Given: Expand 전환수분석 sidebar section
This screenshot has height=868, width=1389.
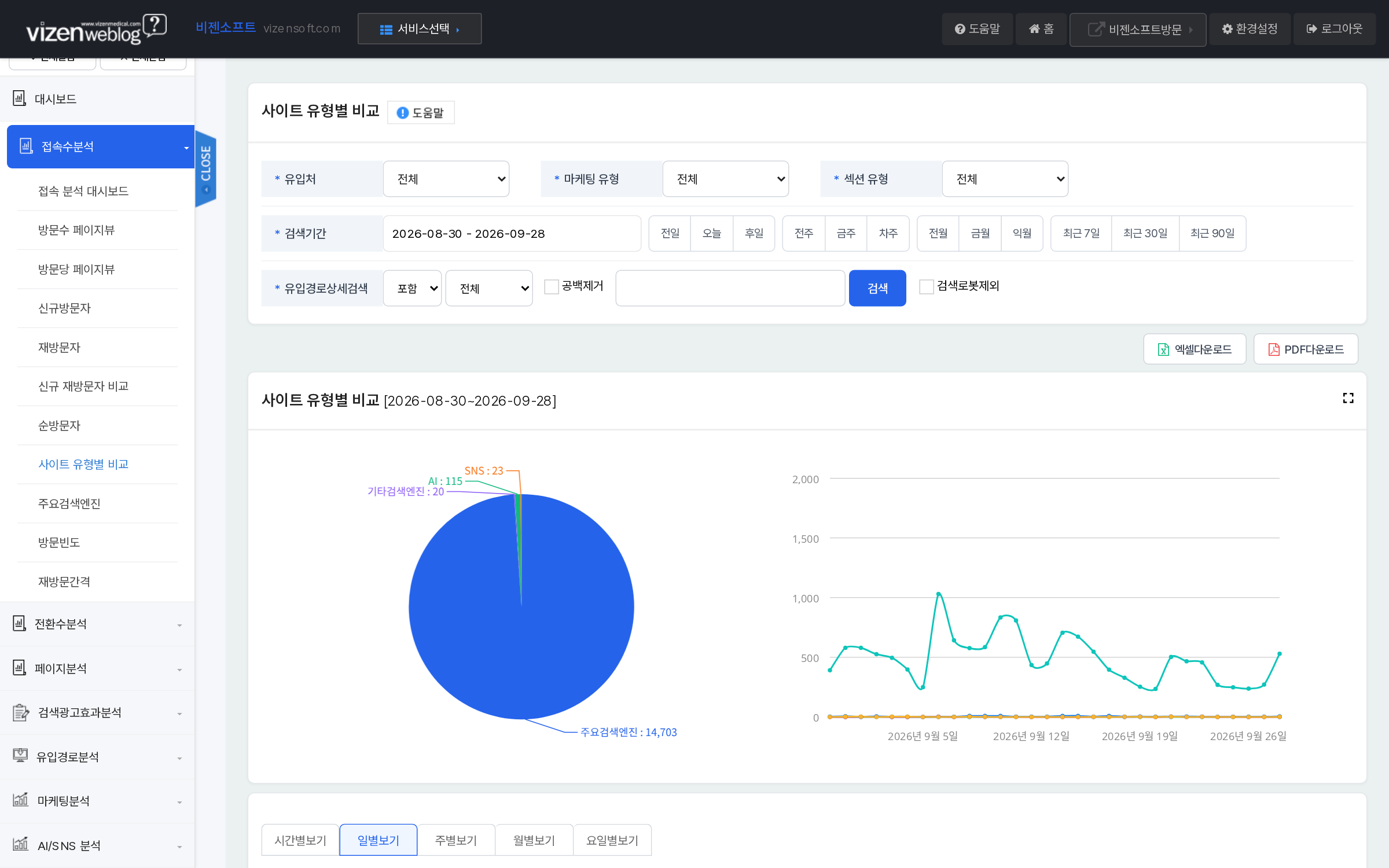Looking at the screenshot, I should pyautogui.click(x=97, y=624).
